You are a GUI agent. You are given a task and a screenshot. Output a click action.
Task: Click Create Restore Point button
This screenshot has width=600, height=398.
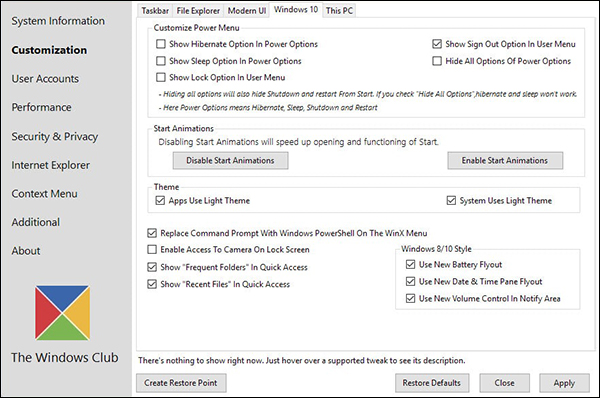click(181, 383)
